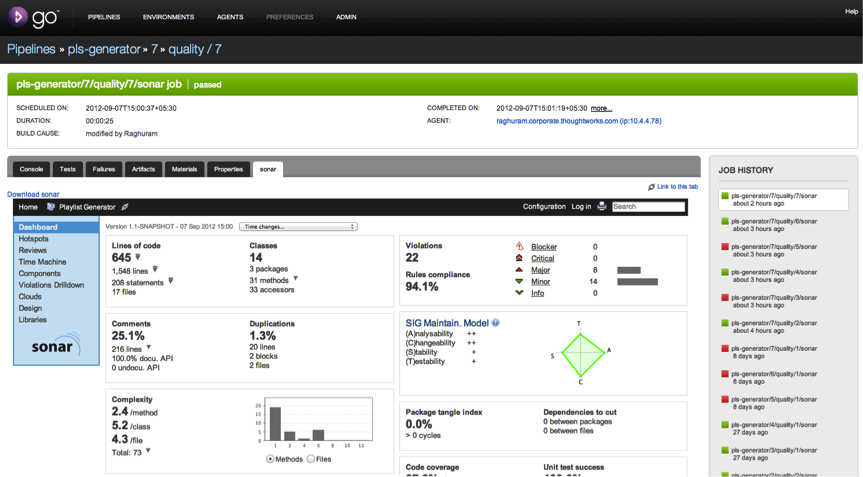The width and height of the screenshot is (863, 477).
Task: Click the link icon after Playlist Generator
Action: pos(125,207)
